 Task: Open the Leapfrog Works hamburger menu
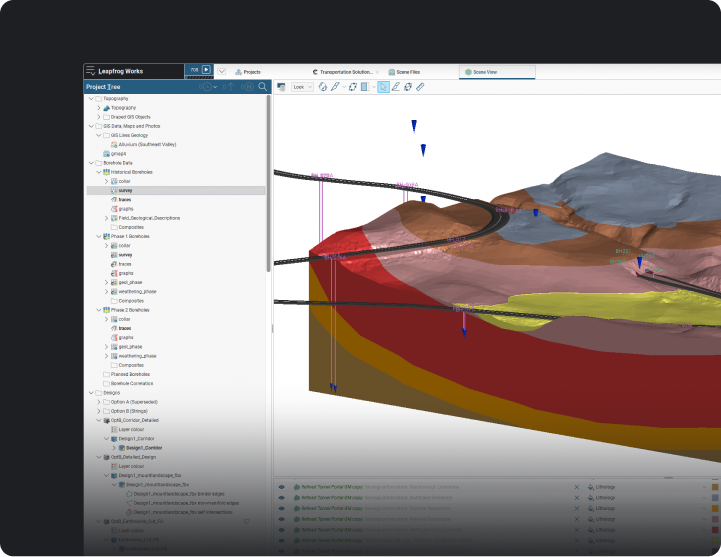click(91, 71)
